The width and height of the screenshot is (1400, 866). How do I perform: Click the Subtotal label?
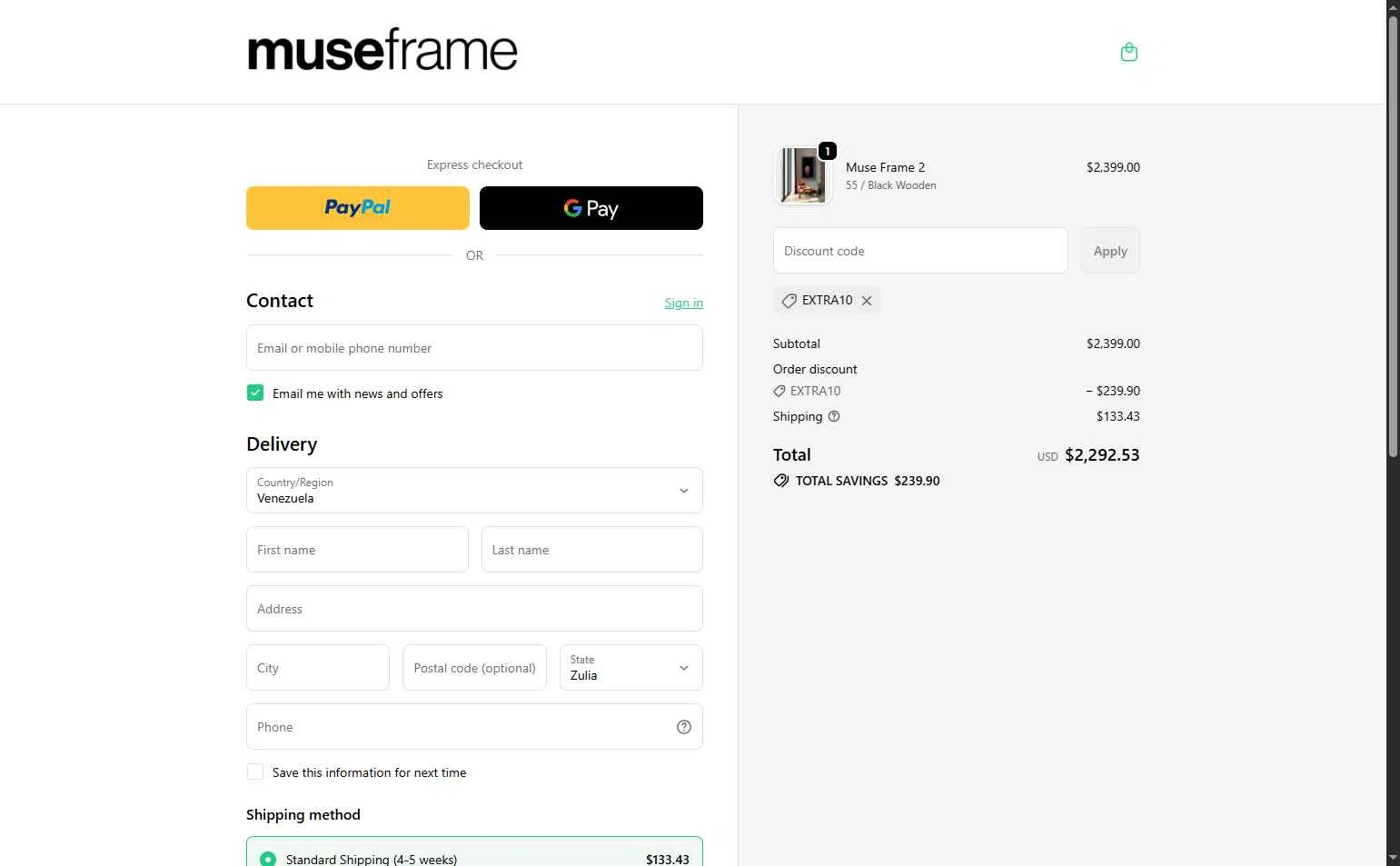(797, 343)
